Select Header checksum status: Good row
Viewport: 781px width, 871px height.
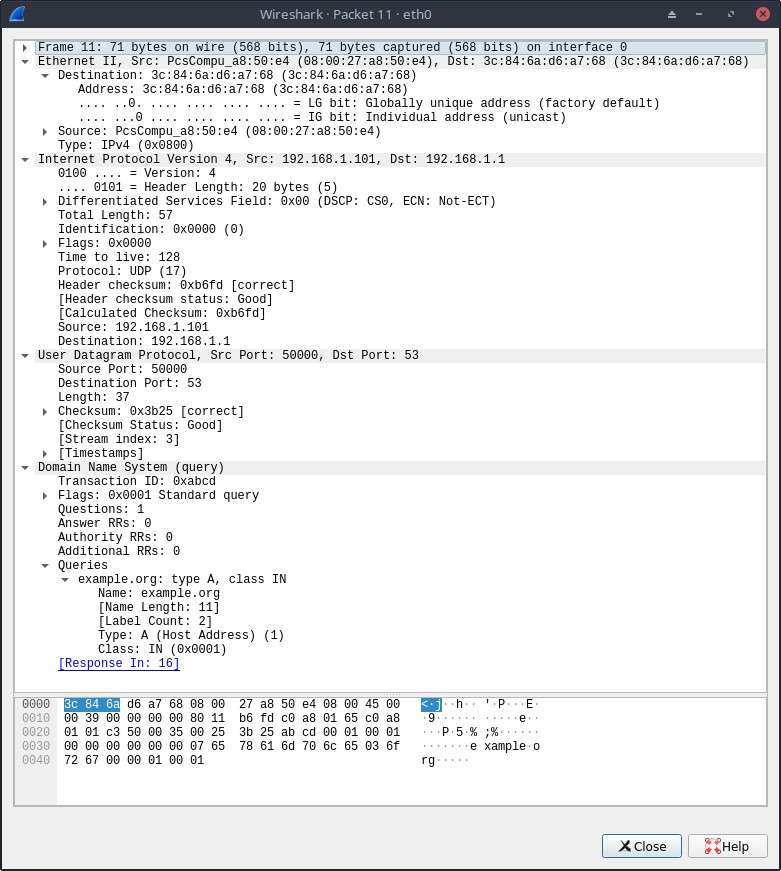click(x=166, y=299)
